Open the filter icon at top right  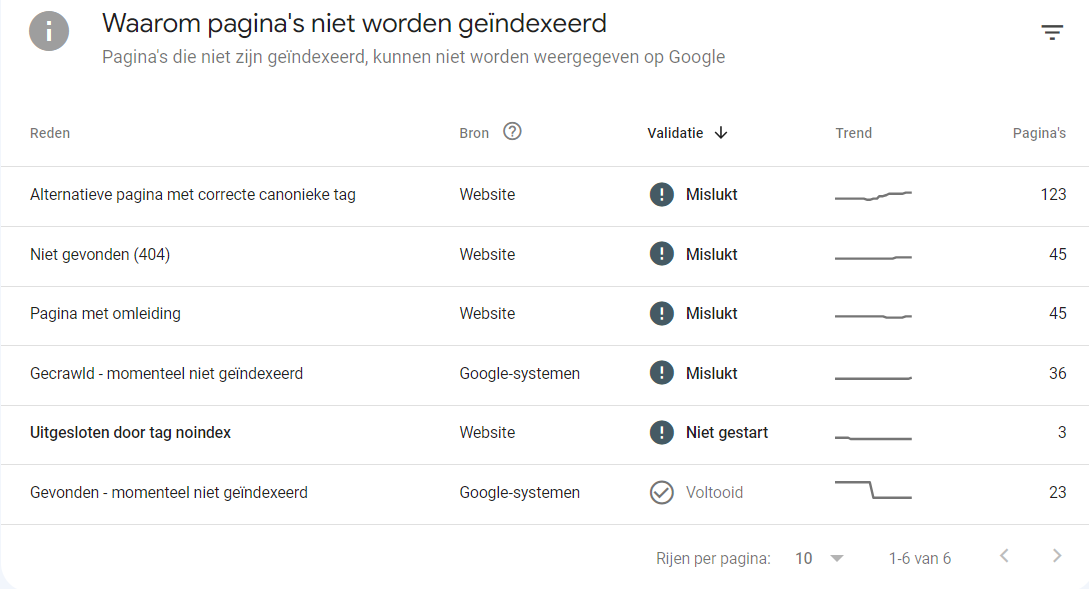coord(1052,32)
